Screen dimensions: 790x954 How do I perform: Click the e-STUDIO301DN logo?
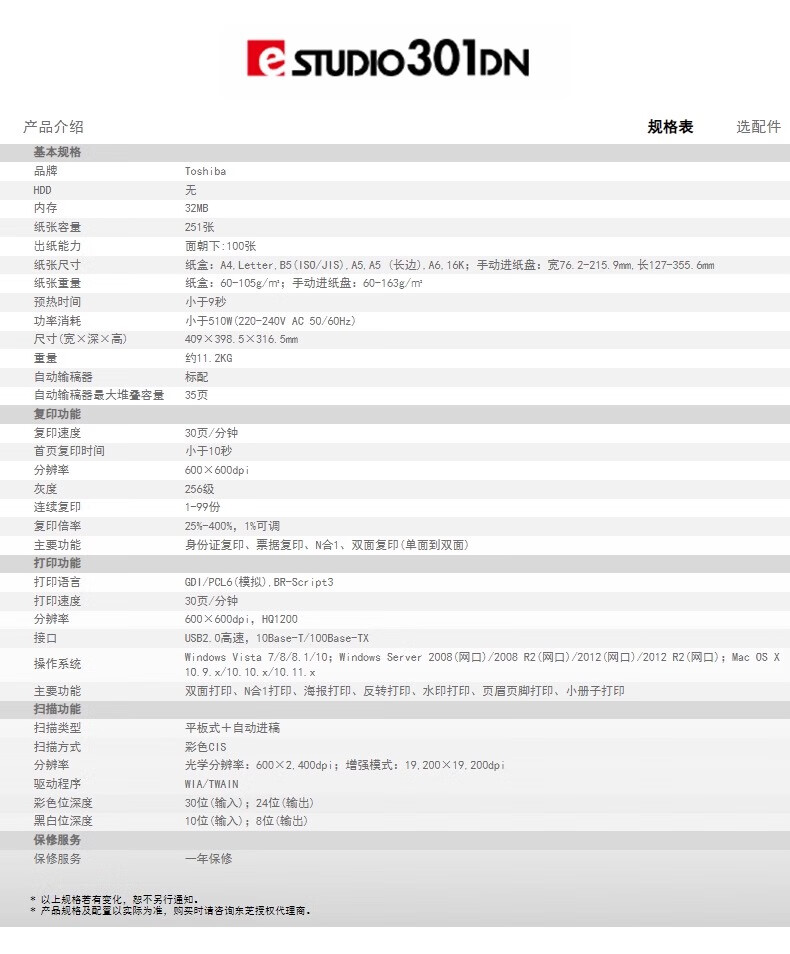(388, 58)
